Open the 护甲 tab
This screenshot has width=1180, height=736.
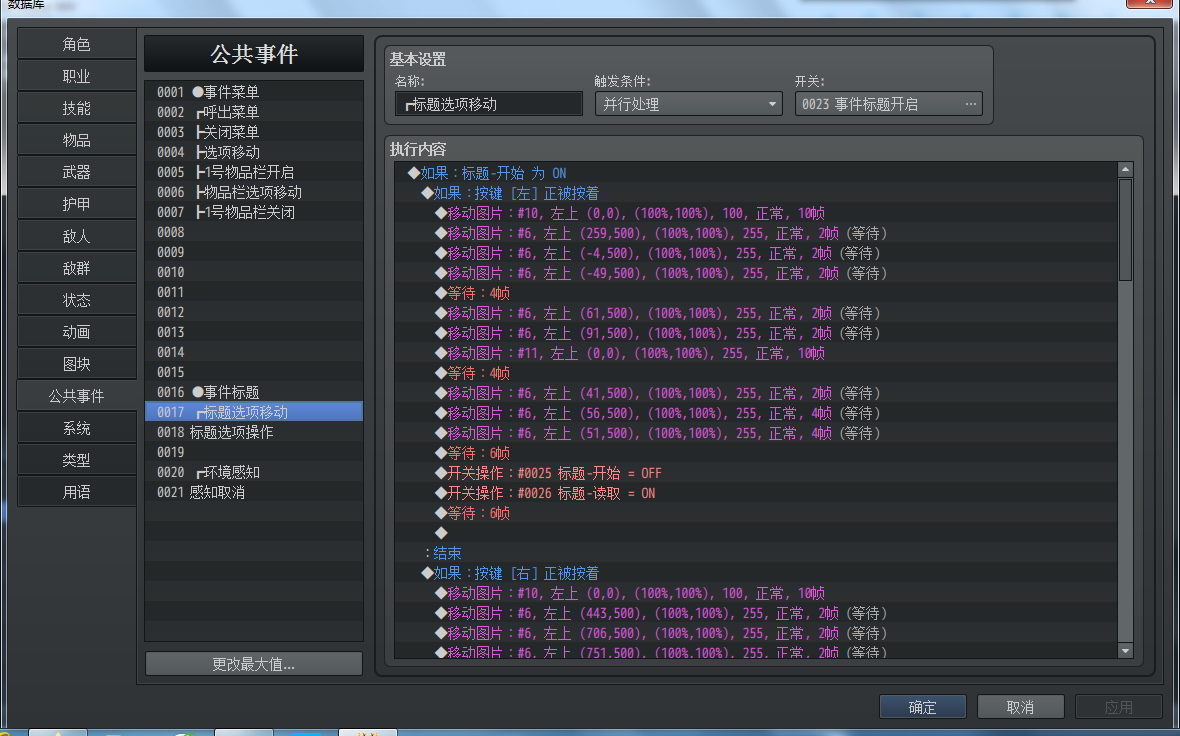click(x=76, y=204)
